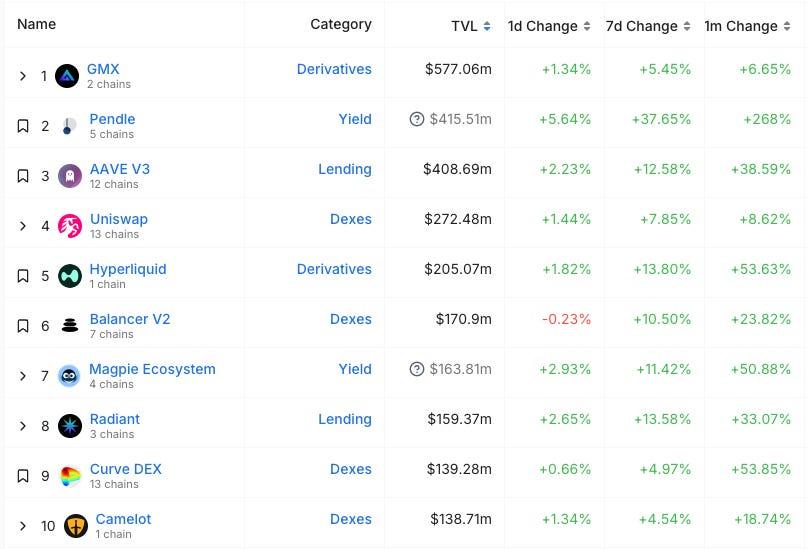808x549 pixels.
Task: Open the Derivatives category link for GMX
Action: coord(334,69)
